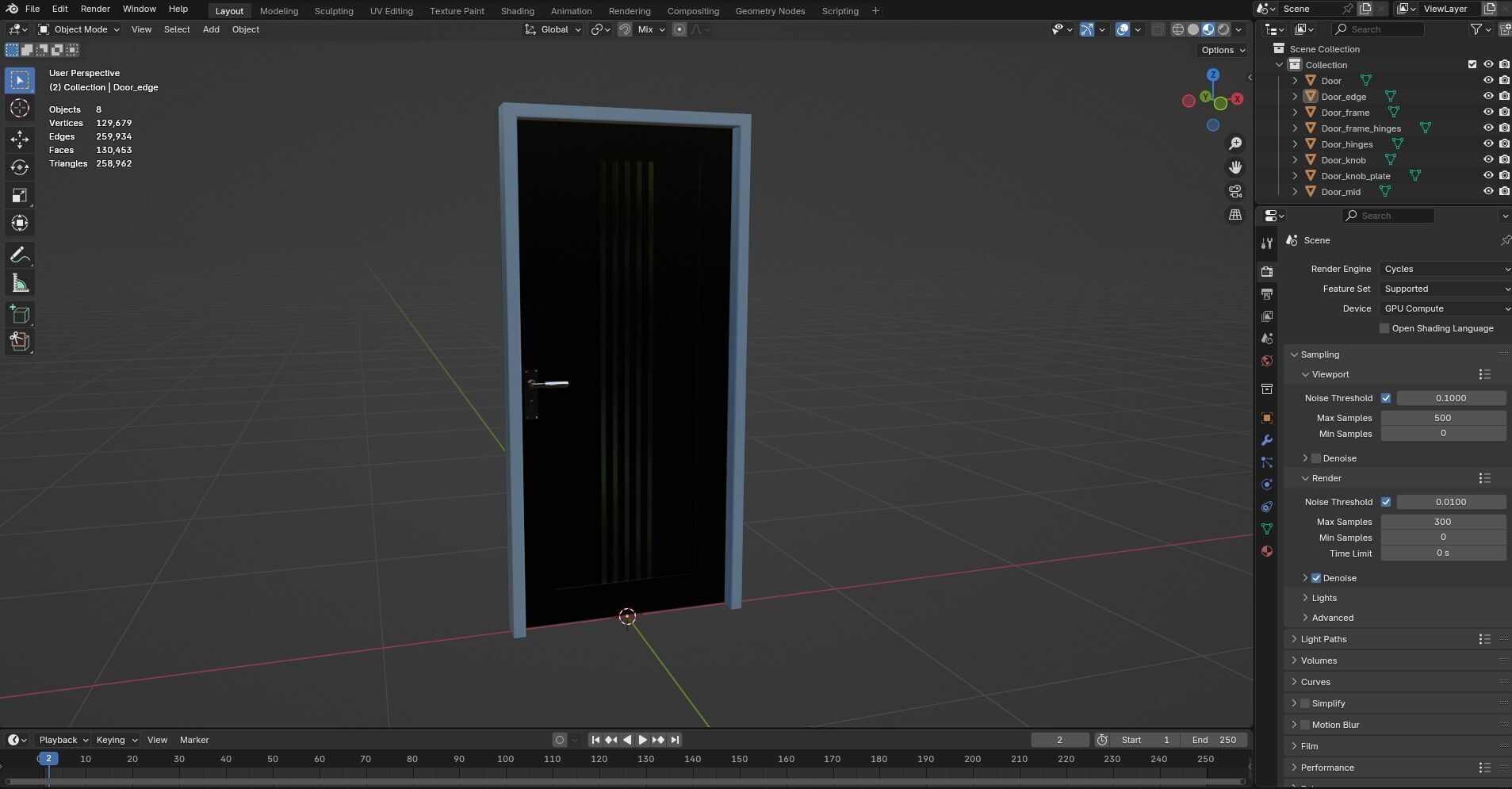Screen dimensions: 1512x789
Task: Switch to the Modeling workspace tab
Action: tap(279, 11)
